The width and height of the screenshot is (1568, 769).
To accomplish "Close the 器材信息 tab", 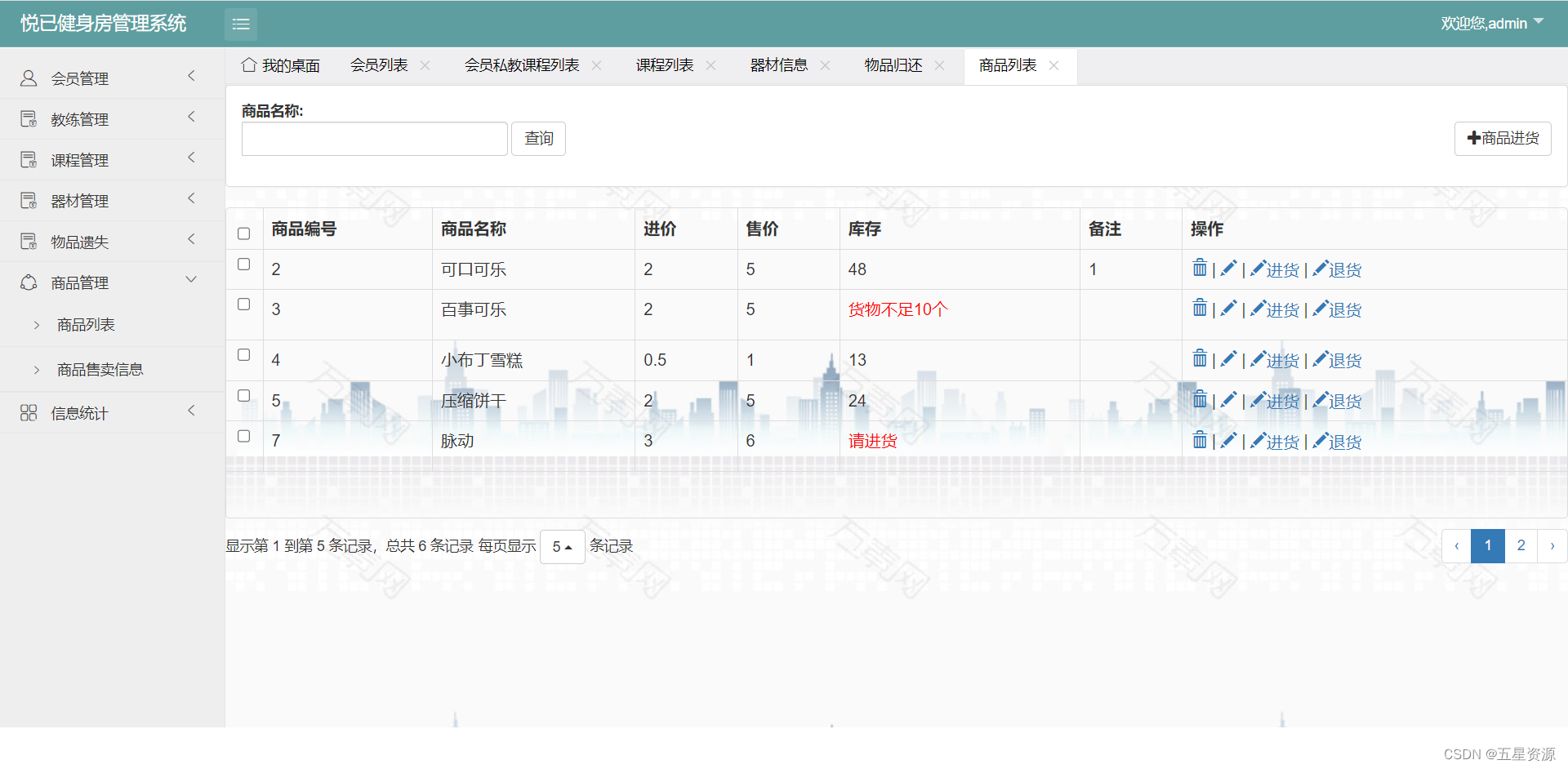I will 825,65.
